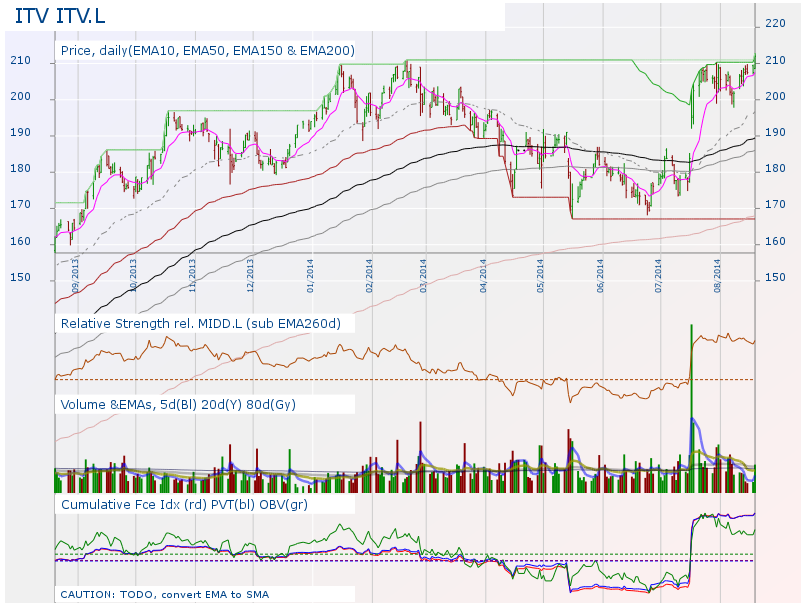Click the 12/2013 date axis label
Image resolution: width=801 pixels, height=603 pixels.
pos(250,276)
